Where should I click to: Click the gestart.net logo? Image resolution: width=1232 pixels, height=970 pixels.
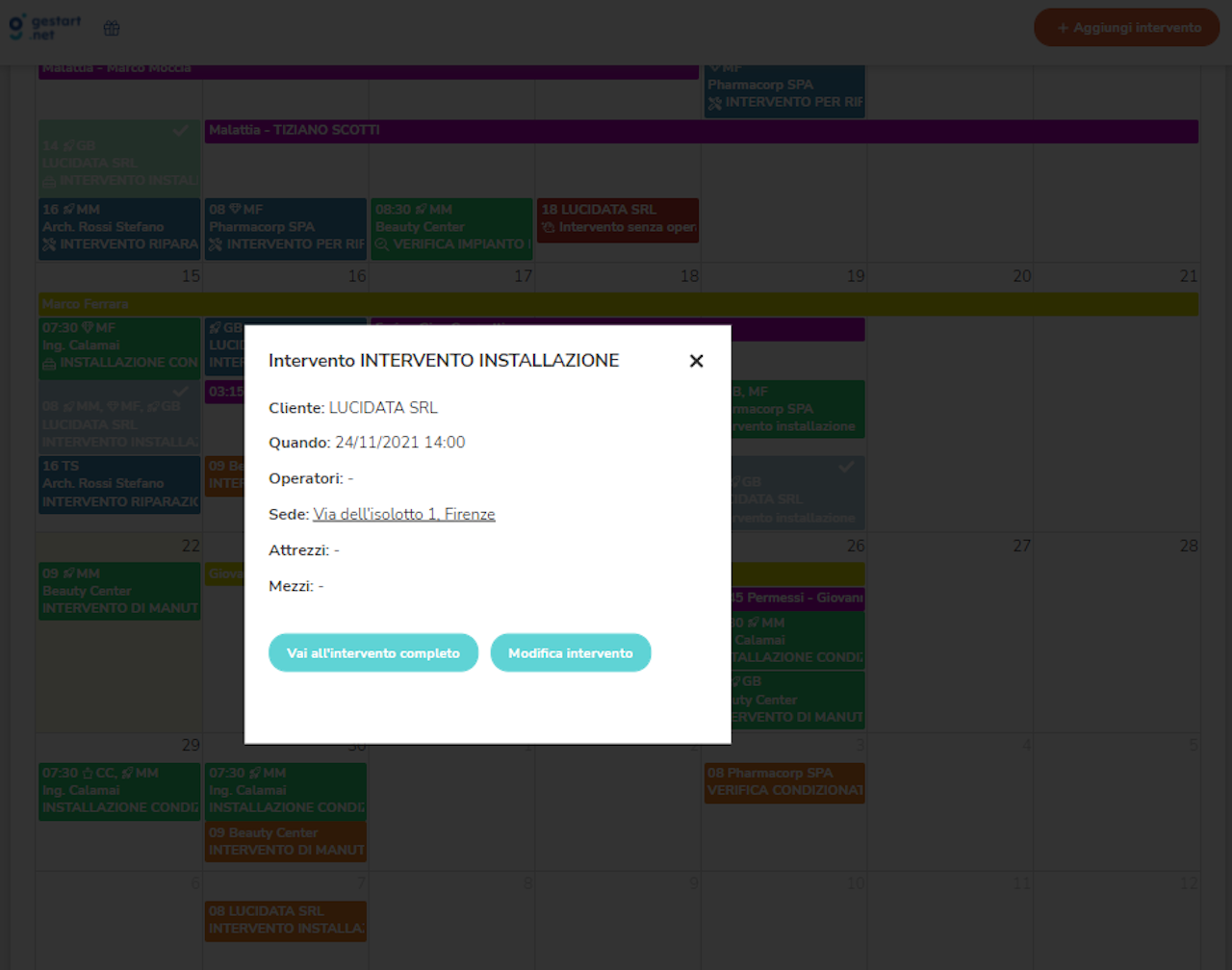tap(44, 27)
